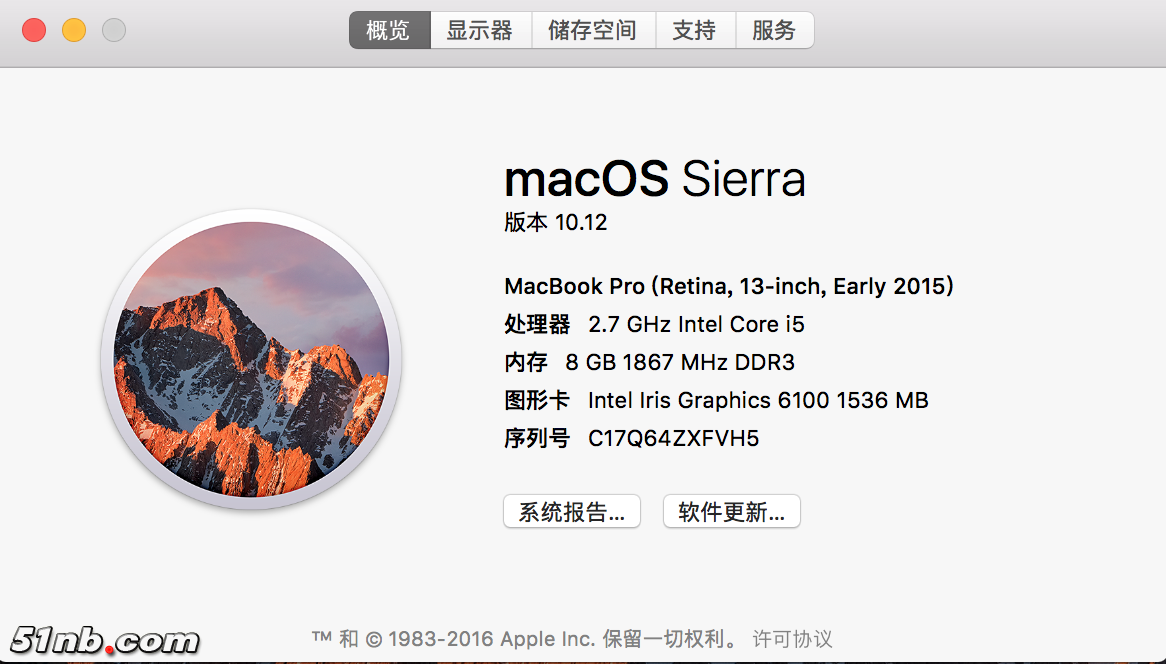
Task: Open 系统报告 system report
Action: 571,512
